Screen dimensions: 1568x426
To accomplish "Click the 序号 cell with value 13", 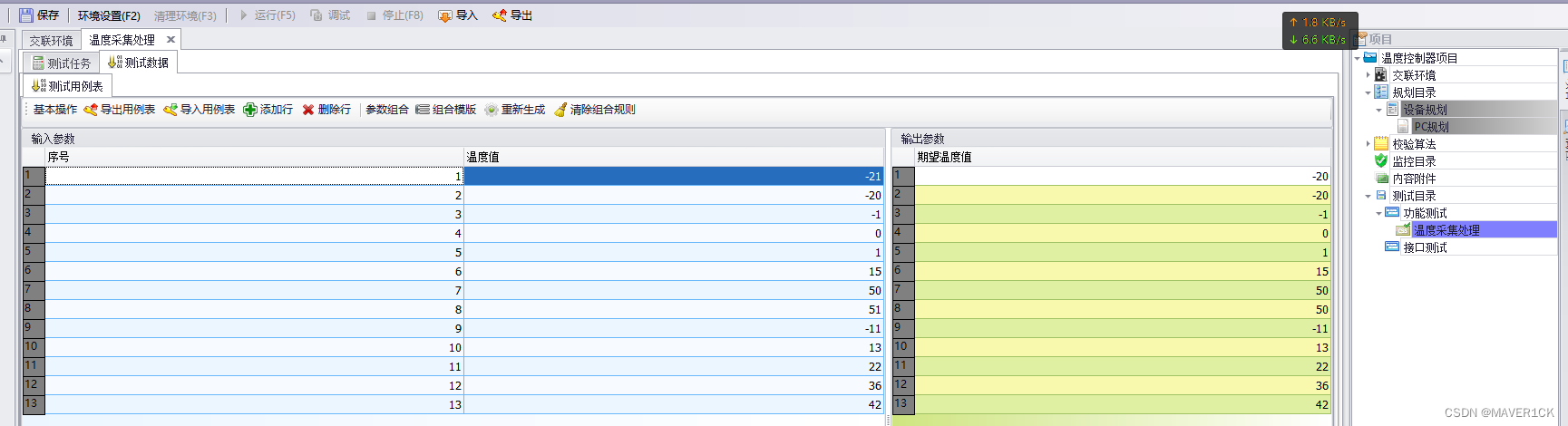I will pos(254,404).
